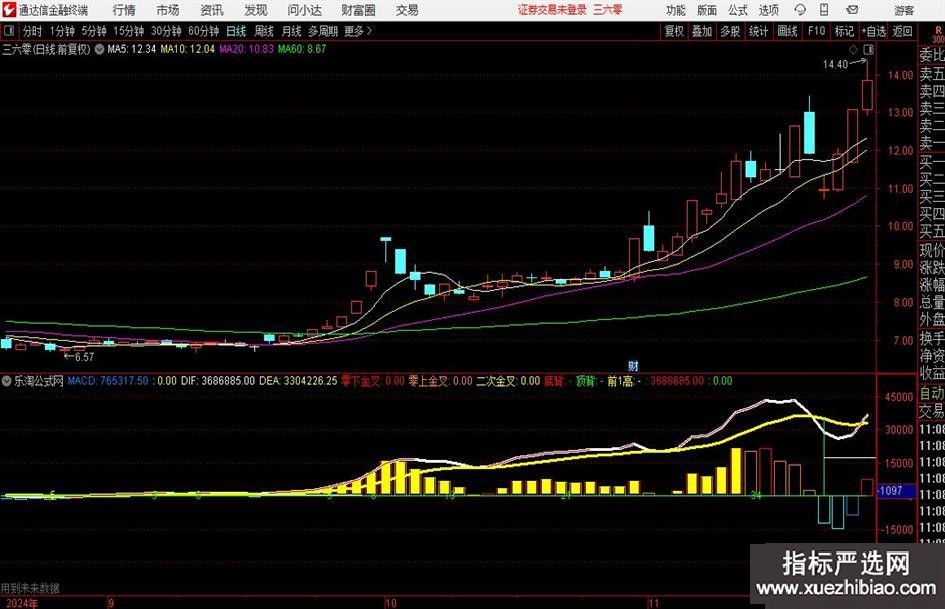Click the MA5: 12.34 value label

click(131, 49)
